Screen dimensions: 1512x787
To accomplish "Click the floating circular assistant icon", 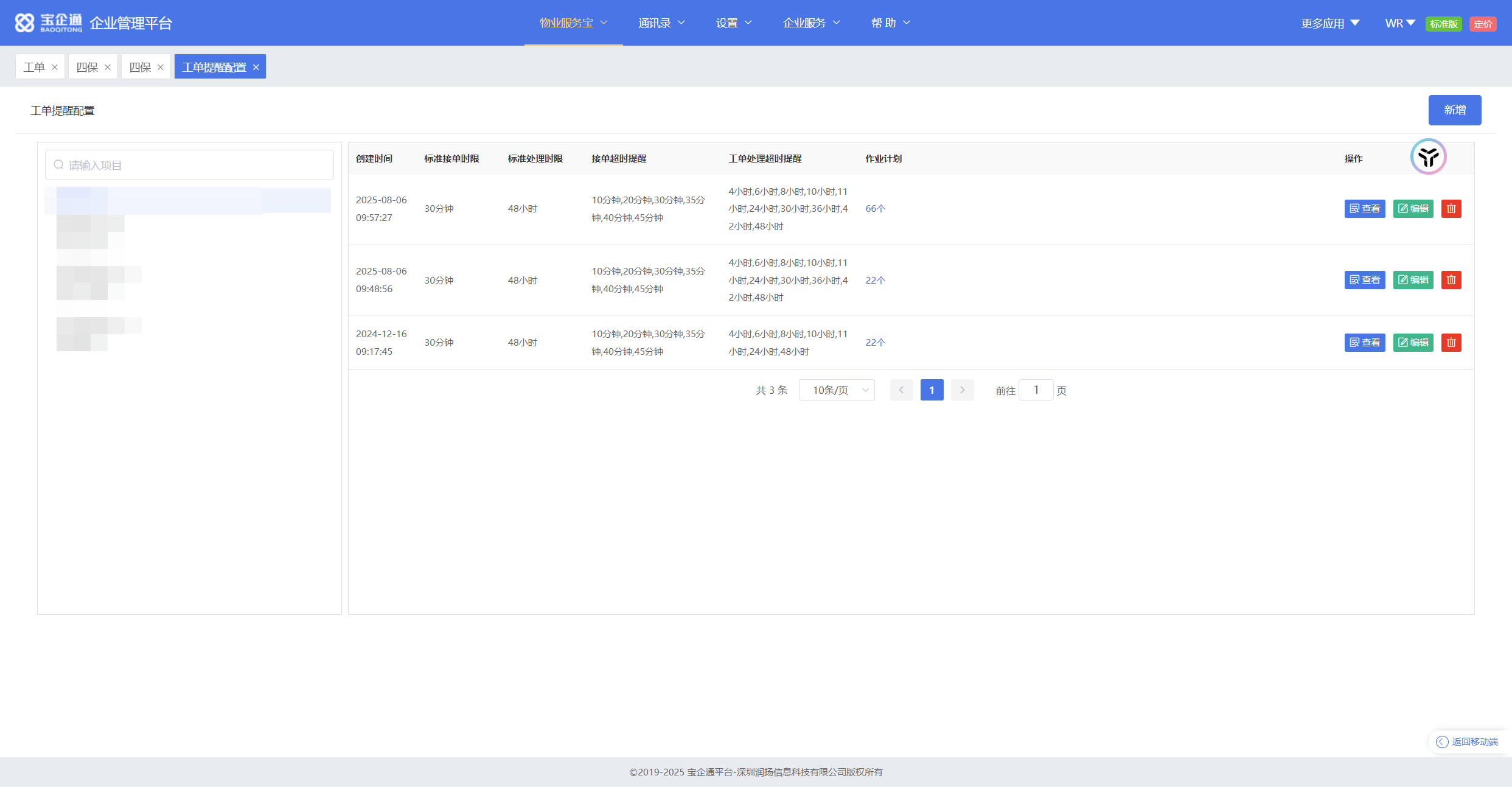I will pyautogui.click(x=1427, y=157).
